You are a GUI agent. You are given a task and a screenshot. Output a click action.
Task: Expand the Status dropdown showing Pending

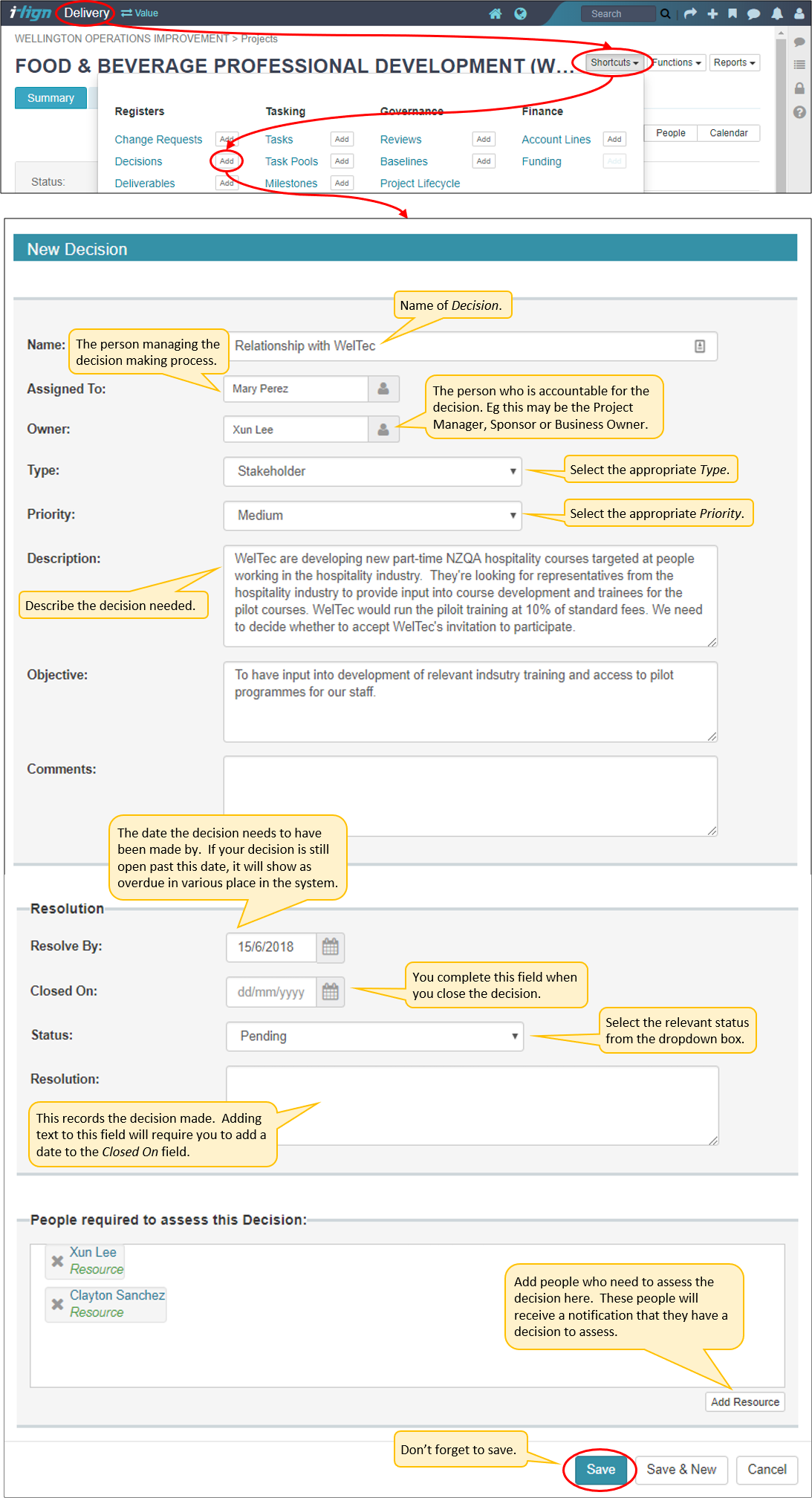click(x=374, y=1037)
